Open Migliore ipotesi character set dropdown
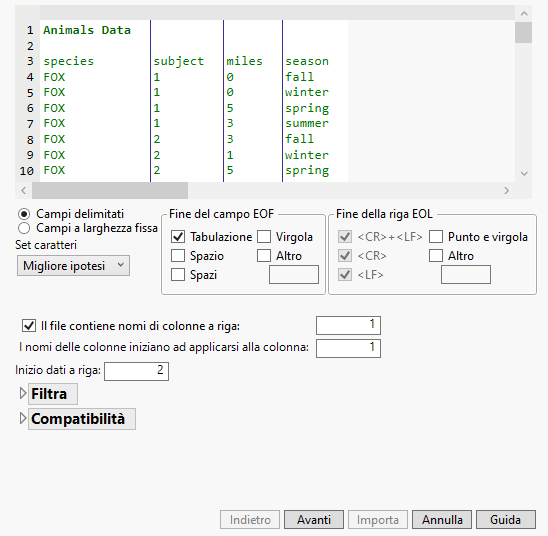 pyautogui.click(x=73, y=266)
